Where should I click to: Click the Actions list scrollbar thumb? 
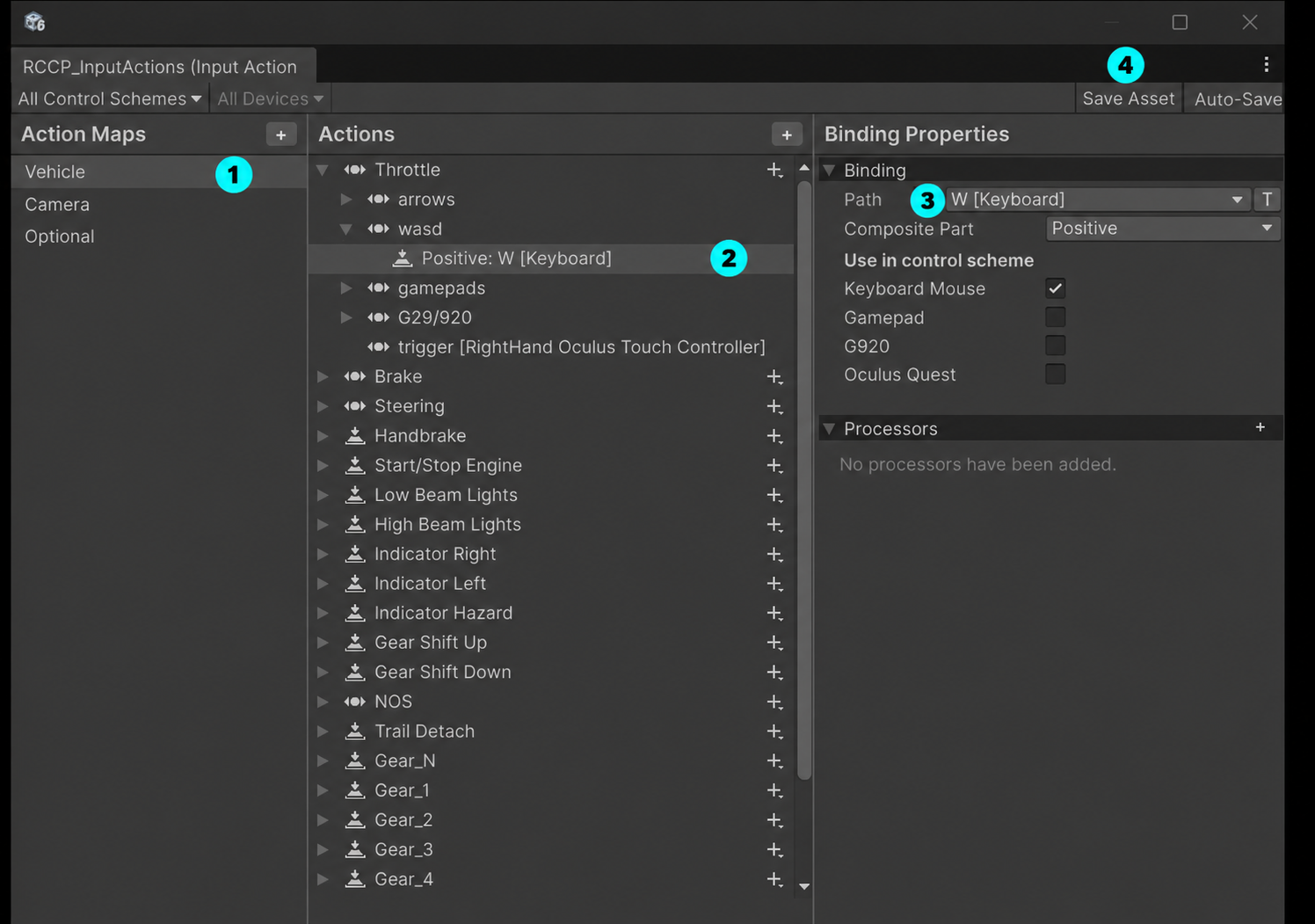804,480
